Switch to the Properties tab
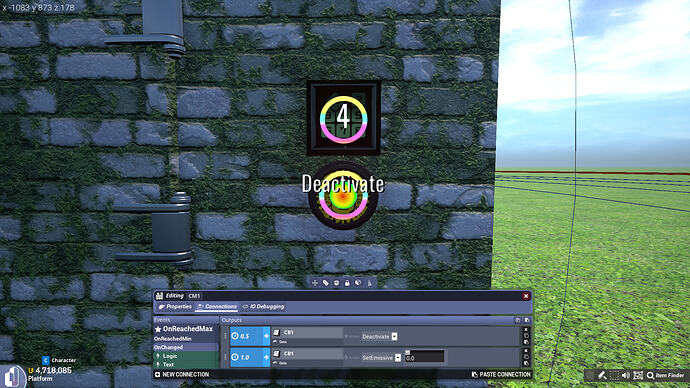The width and height of the screenshot is (690, 388). tap(175, 307)
